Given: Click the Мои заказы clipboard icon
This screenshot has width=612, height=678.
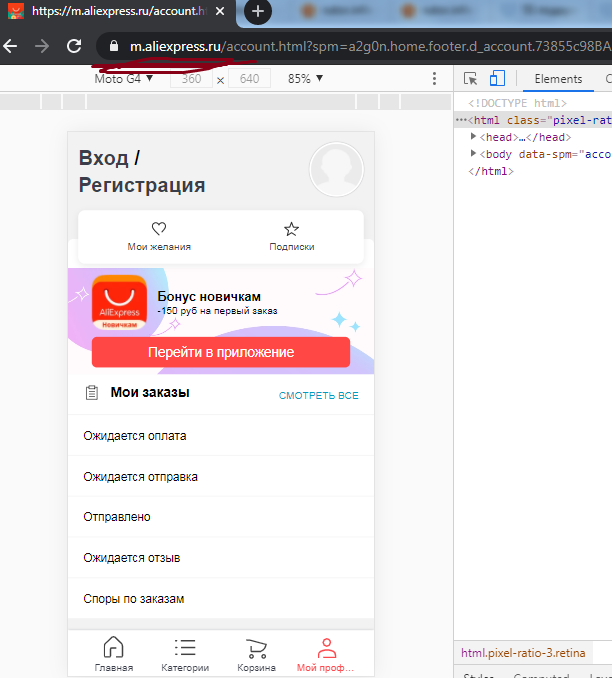Looking at the screenshot, I should [91, 393].
